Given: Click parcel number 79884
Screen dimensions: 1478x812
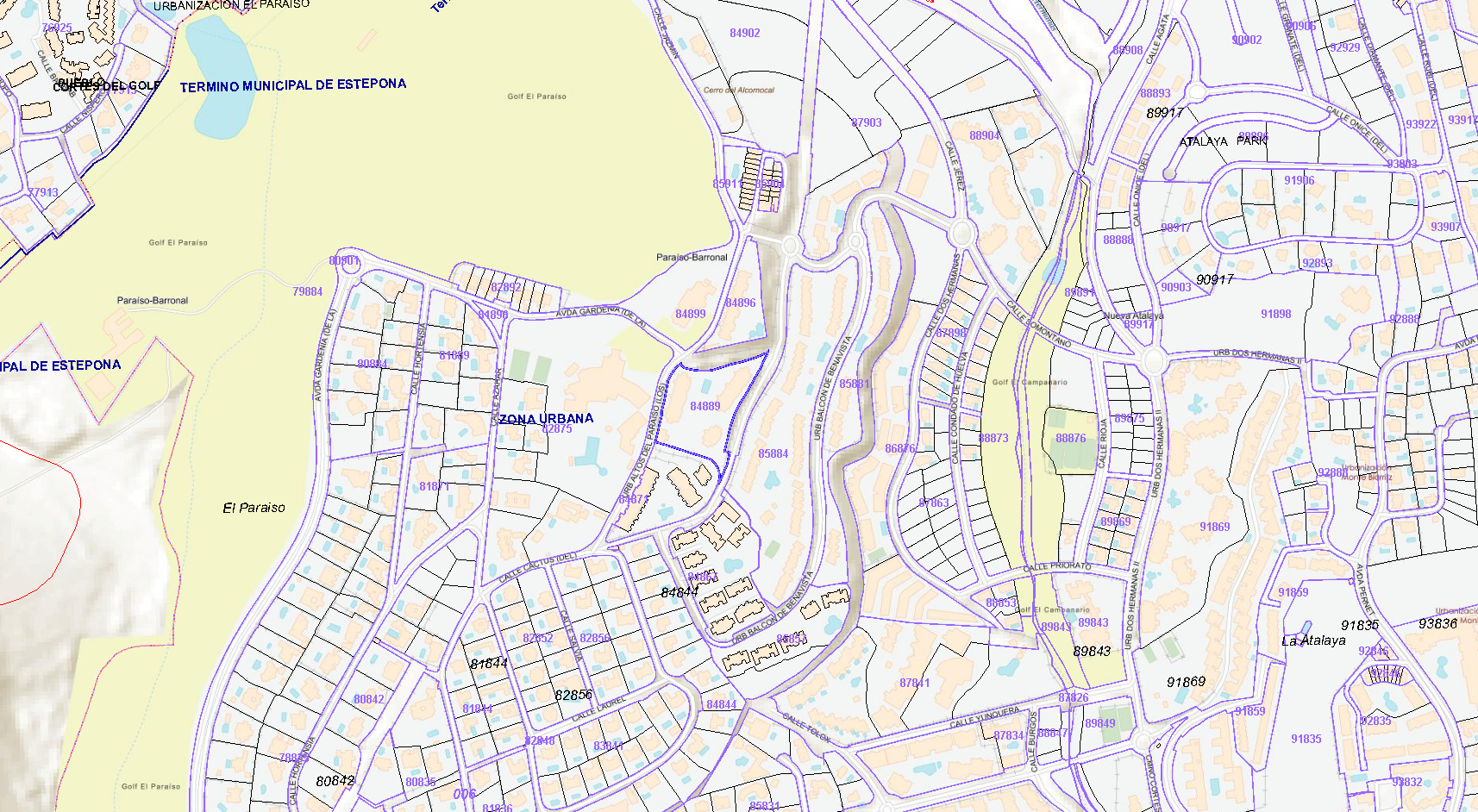Looking at the screenshot, I should pos(307,291).
